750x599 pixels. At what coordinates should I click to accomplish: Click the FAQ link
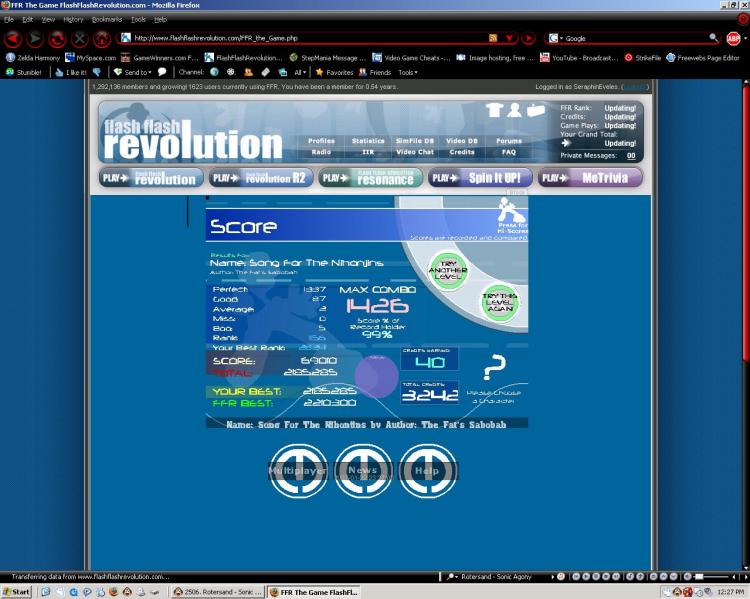509,152
